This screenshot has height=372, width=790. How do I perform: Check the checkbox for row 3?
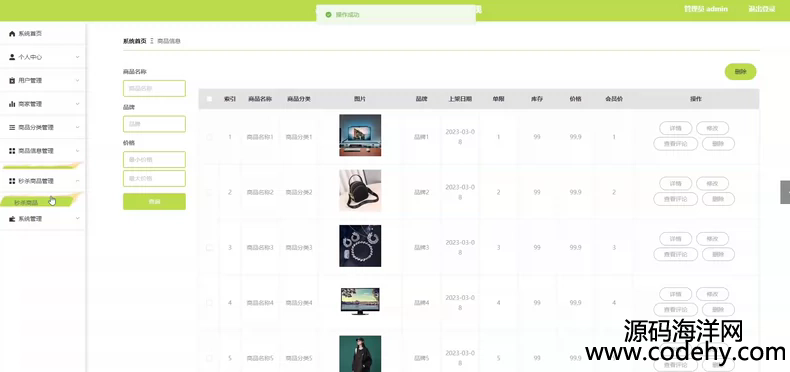click(x=210, y=247)
